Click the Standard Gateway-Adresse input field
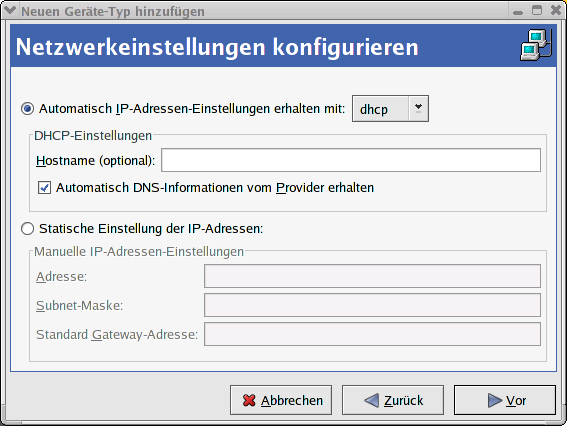The height and width of the screenshot is (426, 567). point(372,334)
